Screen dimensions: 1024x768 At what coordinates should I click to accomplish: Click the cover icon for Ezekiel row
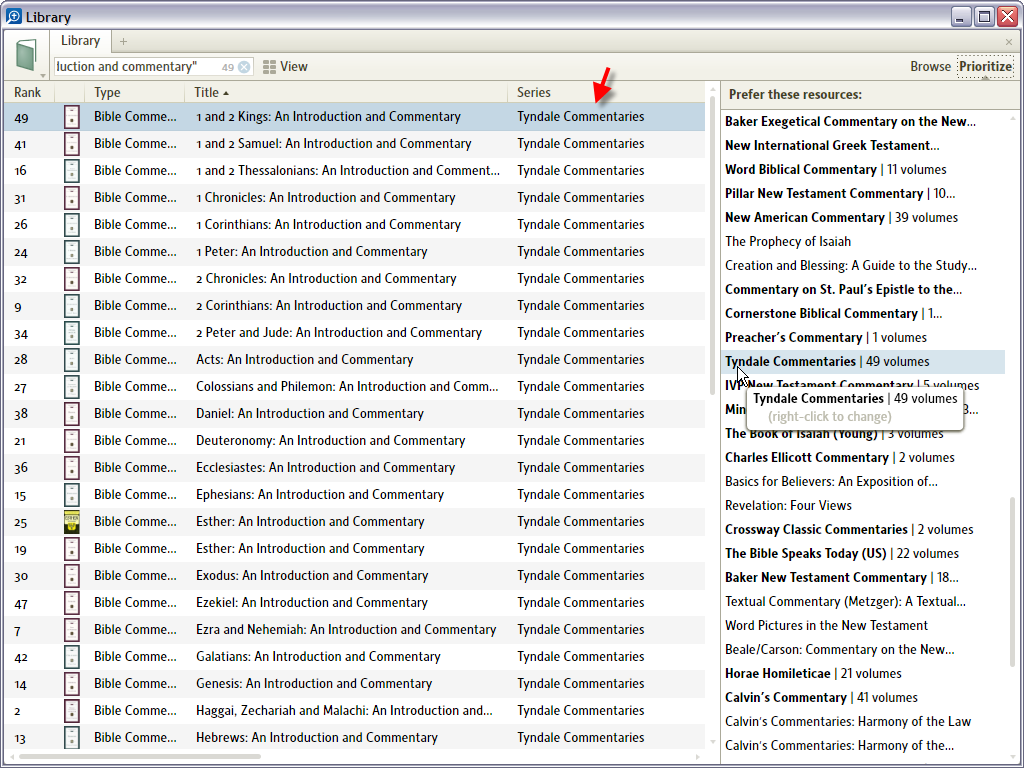71,603
